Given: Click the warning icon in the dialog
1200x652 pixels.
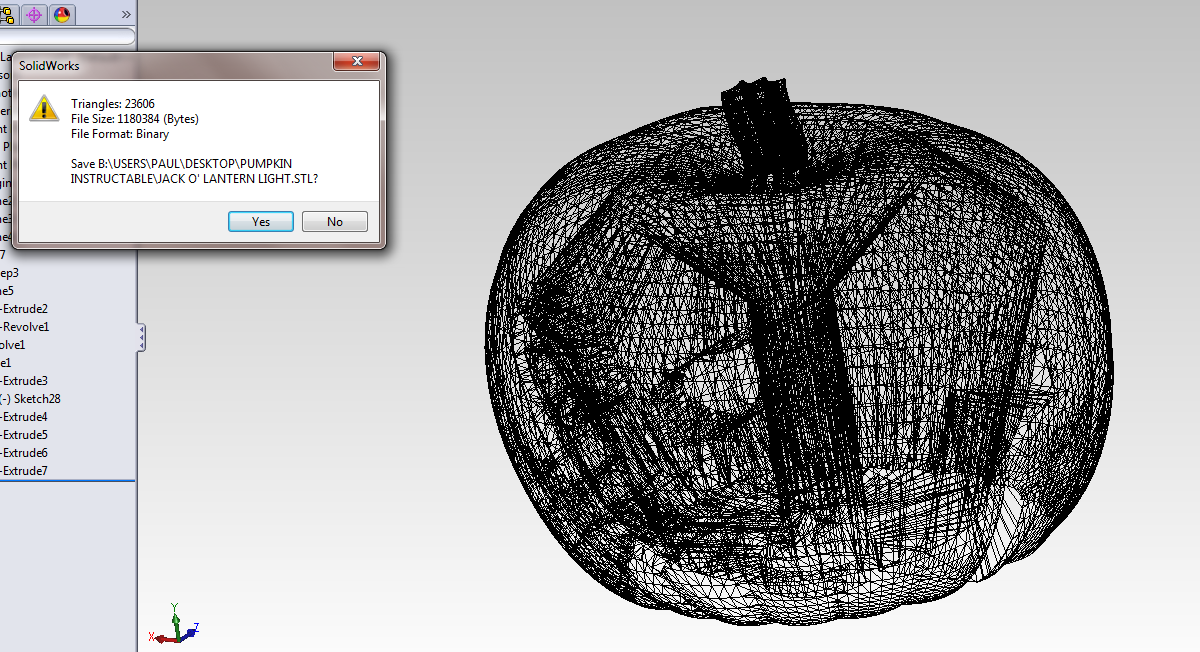Looking at the screenshot, I should [44, 108].
